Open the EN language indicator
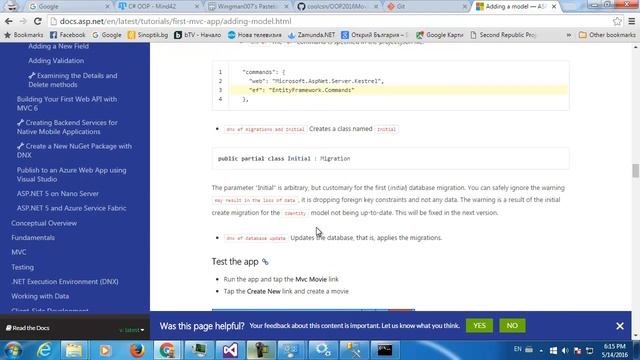Viewport: 640px width, 360px height. [x=518, y=349]
